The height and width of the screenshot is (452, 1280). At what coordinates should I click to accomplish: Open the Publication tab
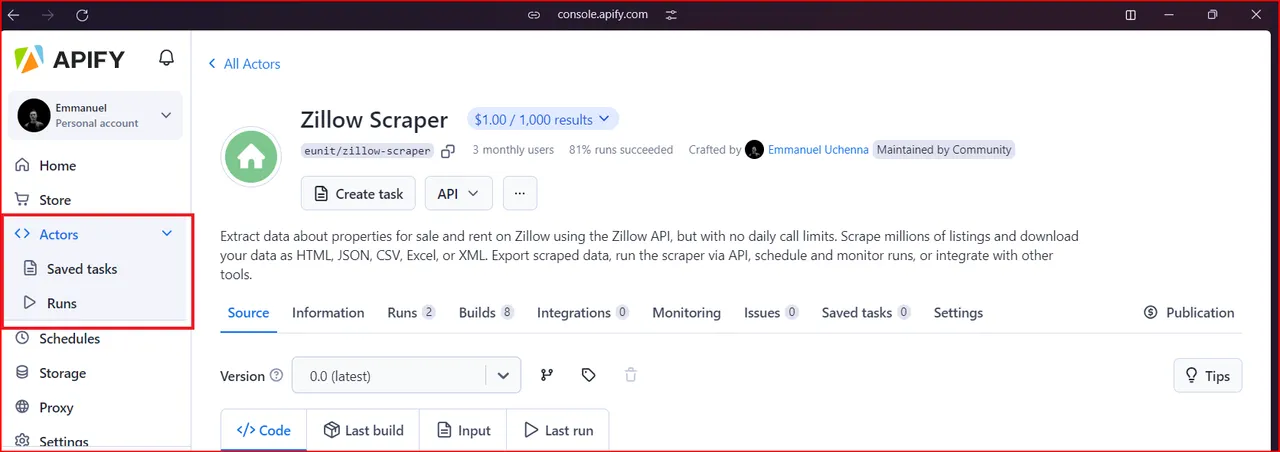coord(1189,313)
